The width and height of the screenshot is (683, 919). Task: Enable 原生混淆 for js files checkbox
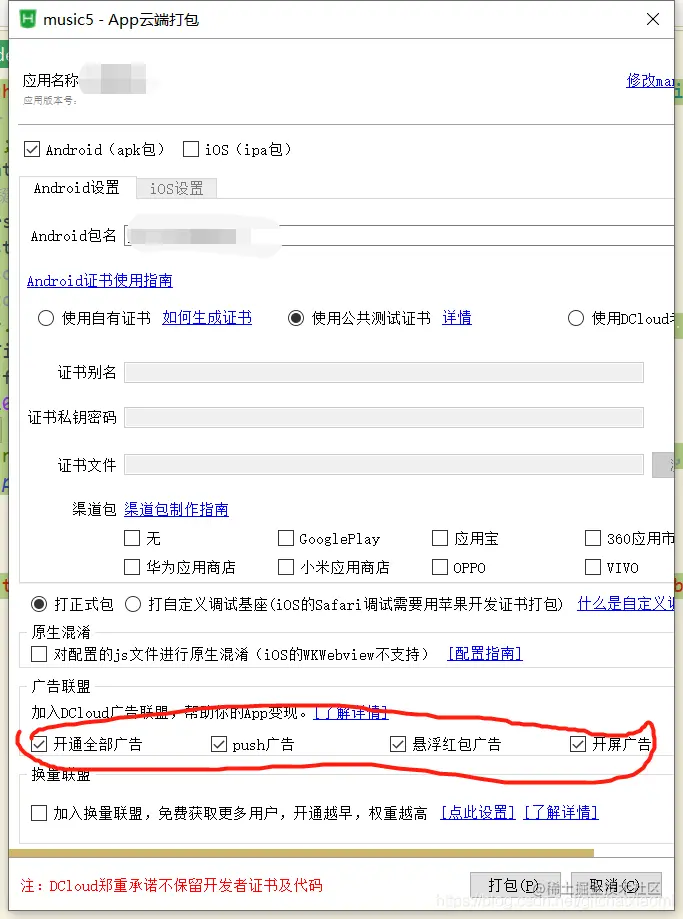[39, 653]
